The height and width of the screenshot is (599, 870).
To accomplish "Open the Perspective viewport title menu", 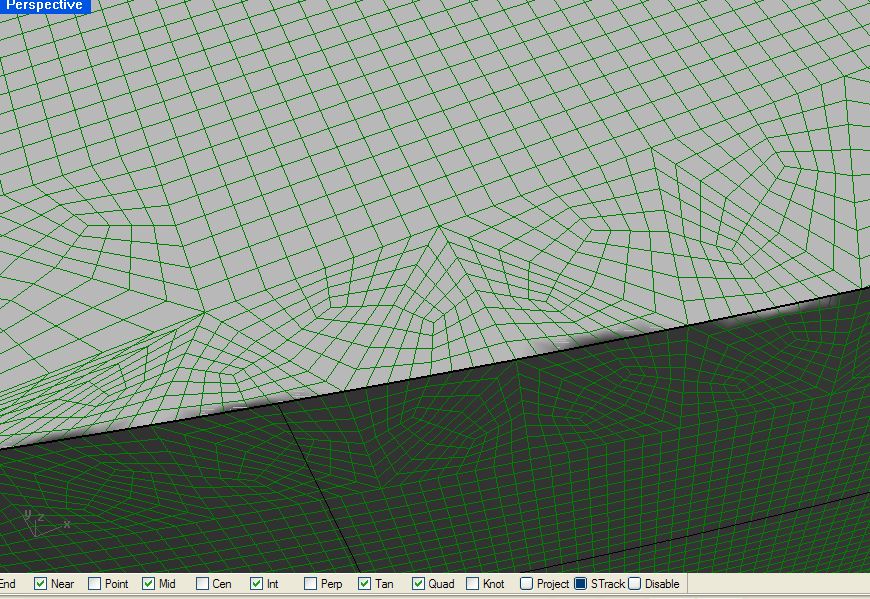I will coord(44,6).
